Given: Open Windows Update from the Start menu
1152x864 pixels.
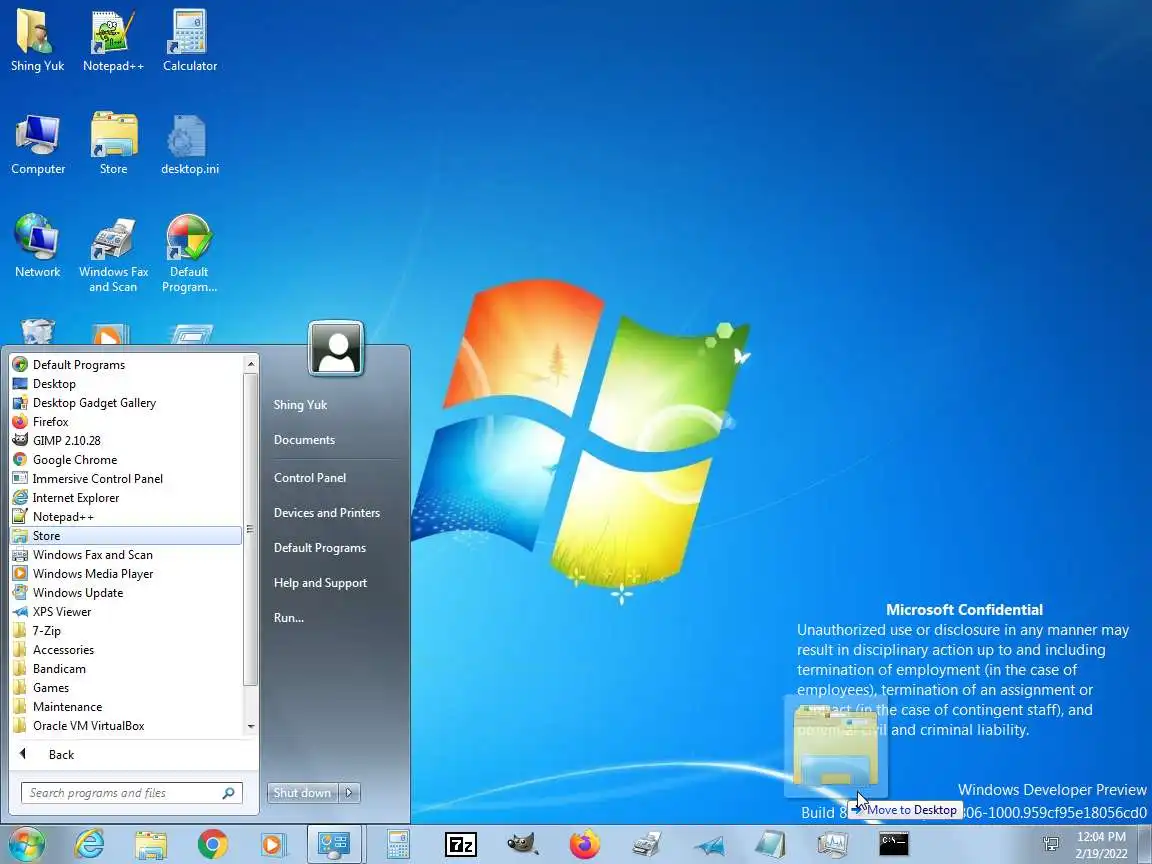Looking at the screenshot, I should [126, 593].
